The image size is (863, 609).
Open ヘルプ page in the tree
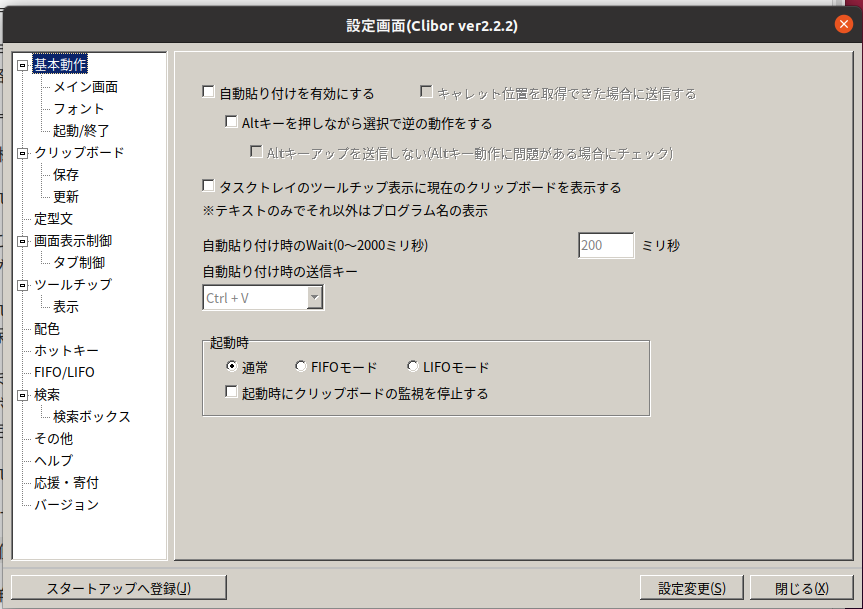[53, 461]
